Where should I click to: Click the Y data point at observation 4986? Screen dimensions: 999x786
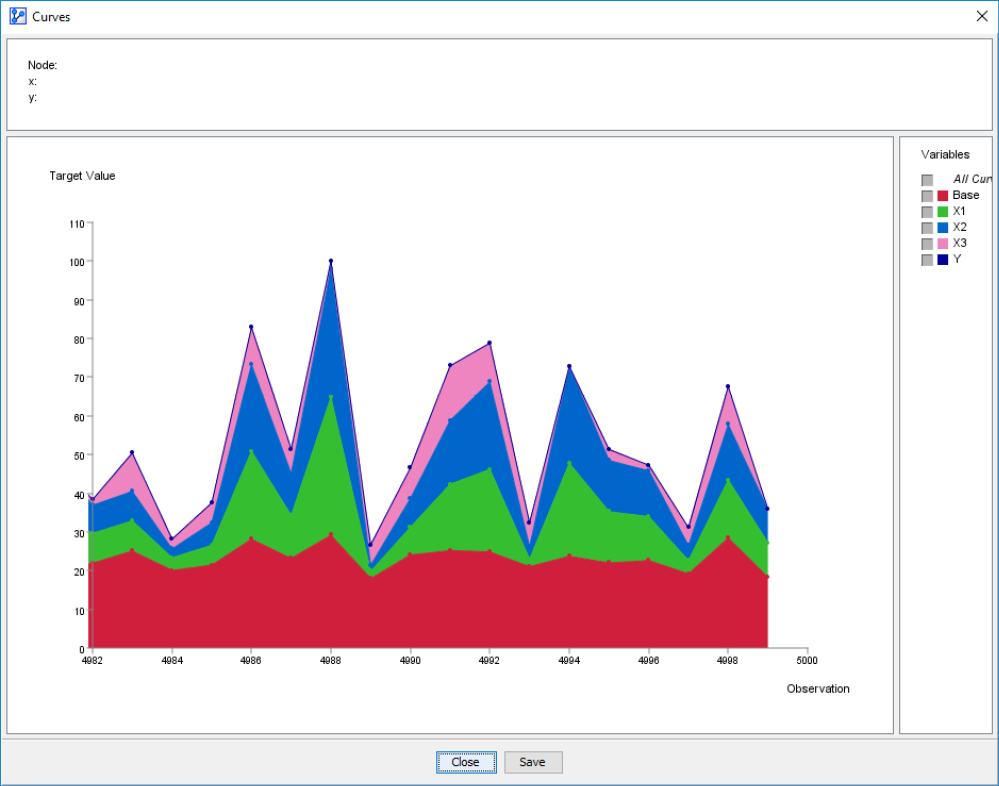coord(251,327)
